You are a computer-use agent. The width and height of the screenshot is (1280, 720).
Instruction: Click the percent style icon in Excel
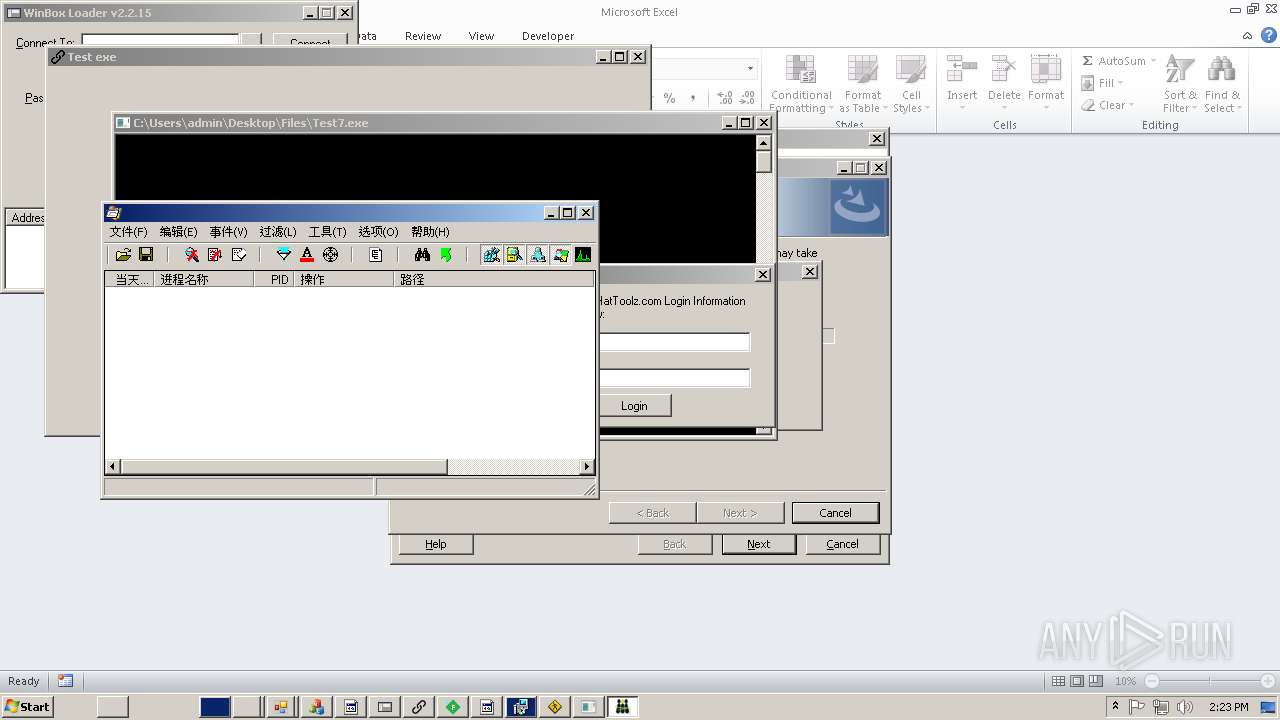pyautogui.click(x=669, y=98)
